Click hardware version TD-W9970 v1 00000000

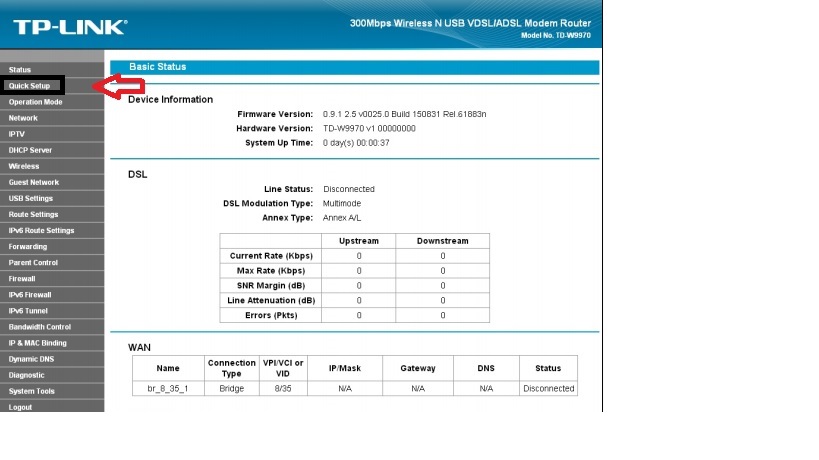pos(369,128)
